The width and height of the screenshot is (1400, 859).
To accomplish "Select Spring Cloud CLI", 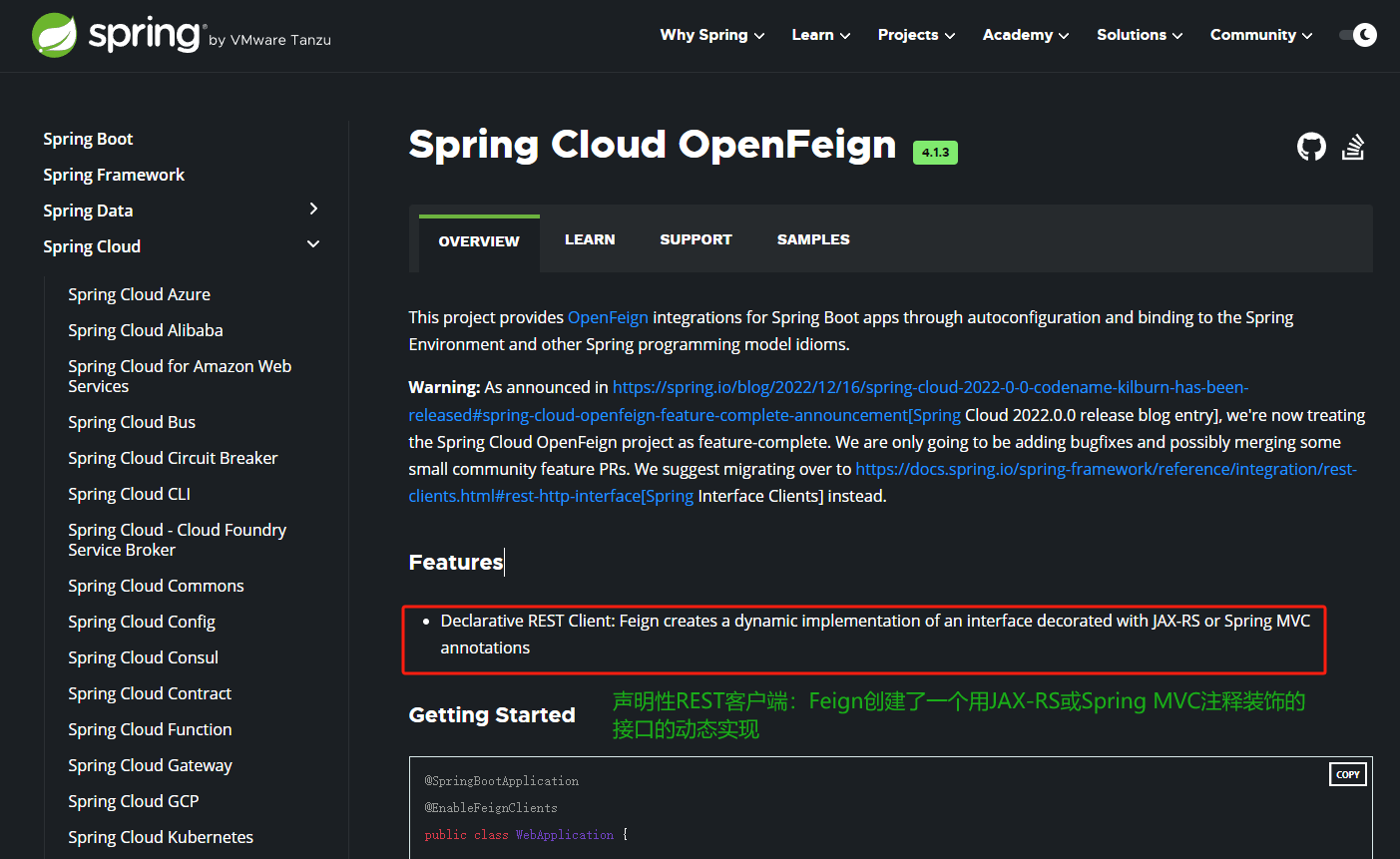I will 129,494.
